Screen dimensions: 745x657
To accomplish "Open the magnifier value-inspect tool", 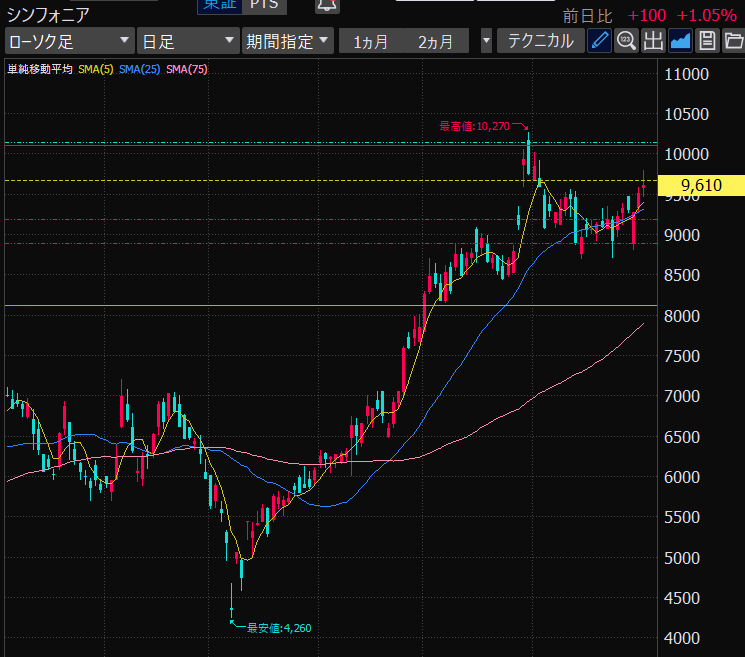I will 626,41.
